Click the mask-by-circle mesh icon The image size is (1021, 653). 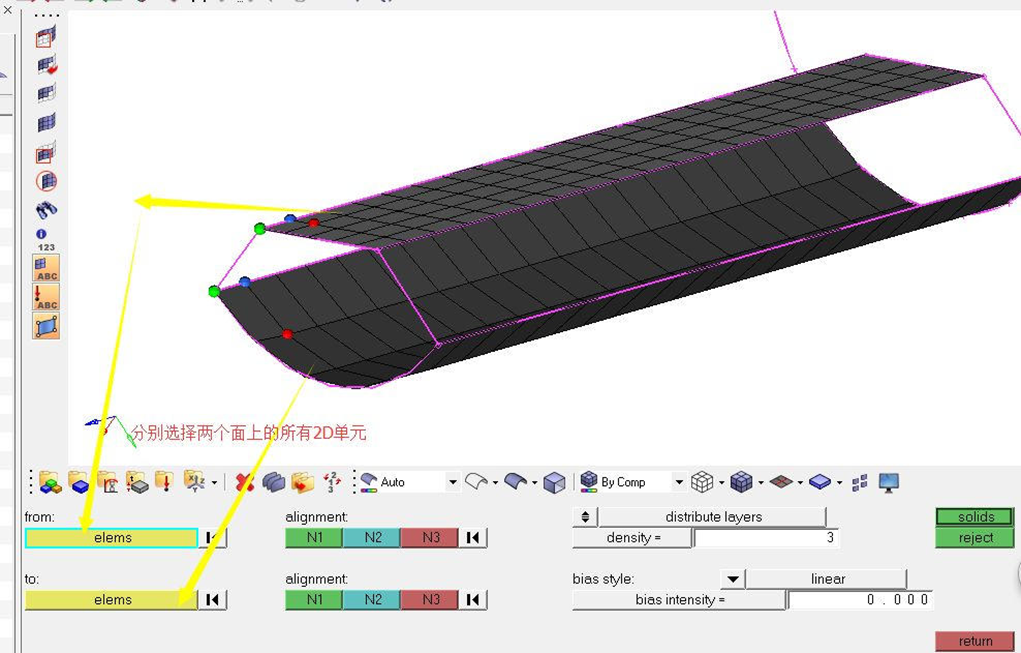tap(46, 180)
